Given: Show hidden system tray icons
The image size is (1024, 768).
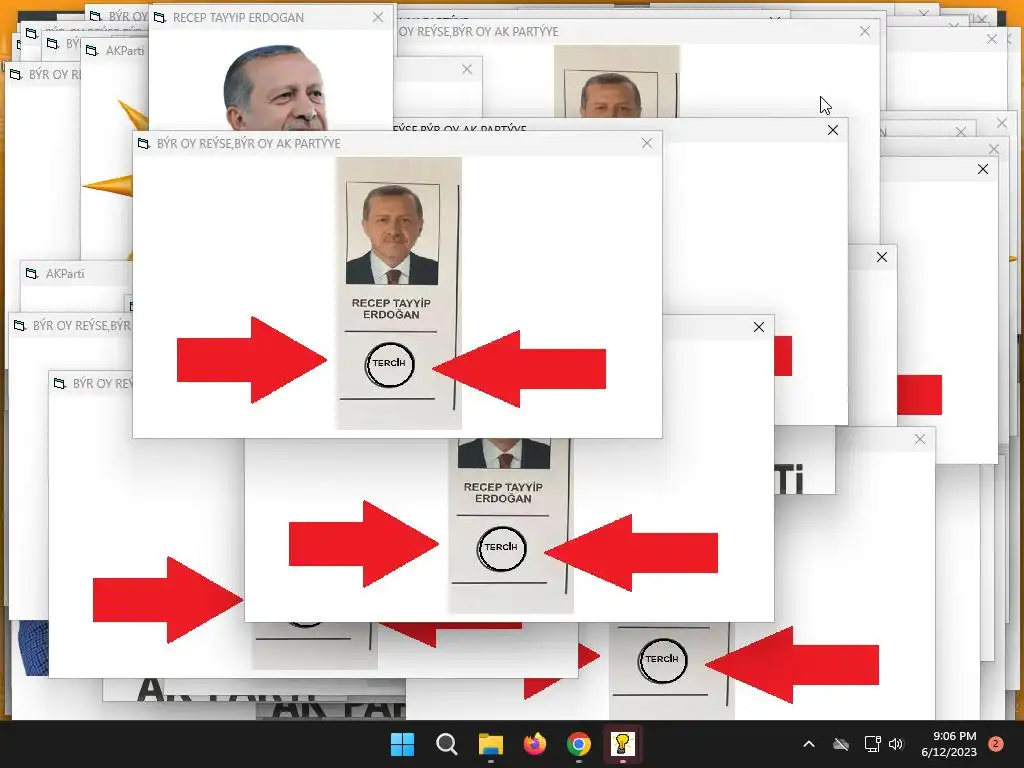Looking at the screenshot, I should pos(808,744).
